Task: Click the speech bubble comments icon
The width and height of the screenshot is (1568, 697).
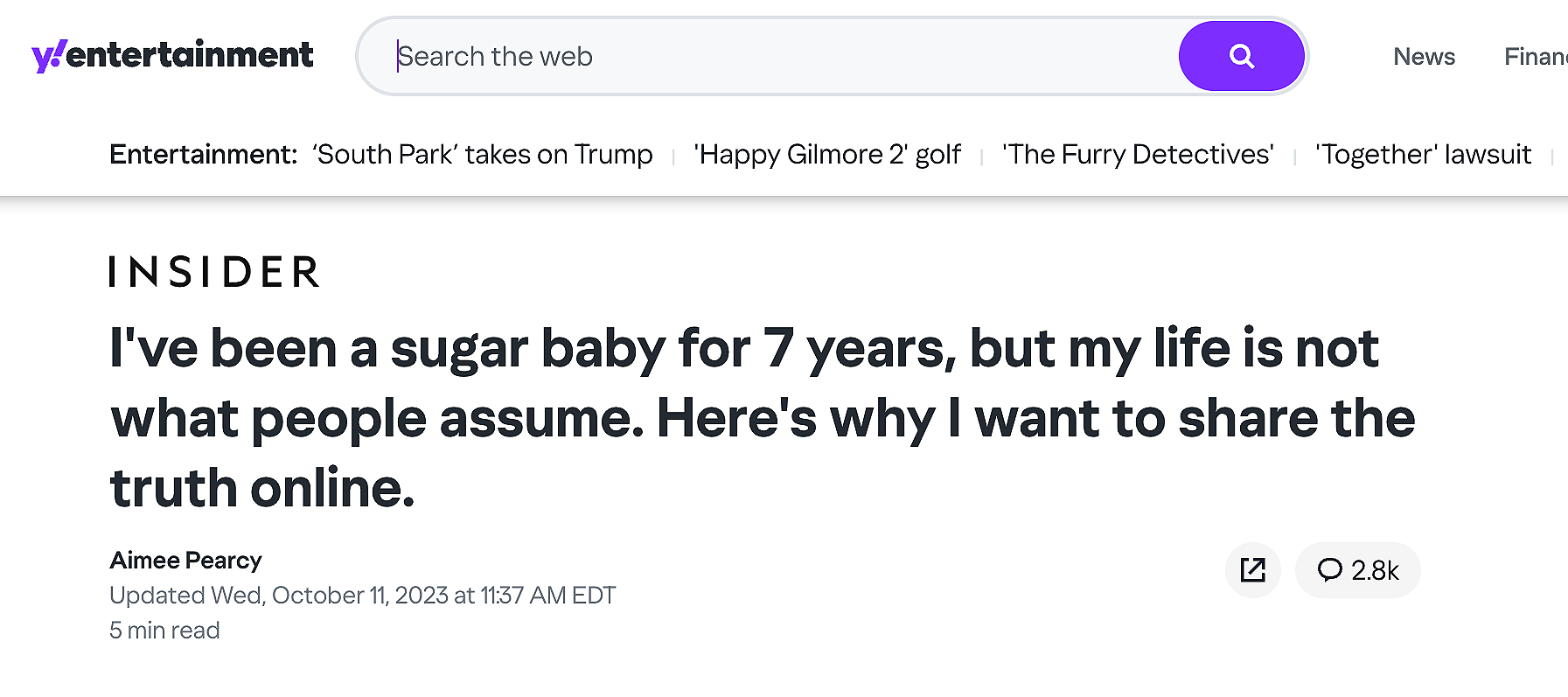Action: (x=1329, y=570)
